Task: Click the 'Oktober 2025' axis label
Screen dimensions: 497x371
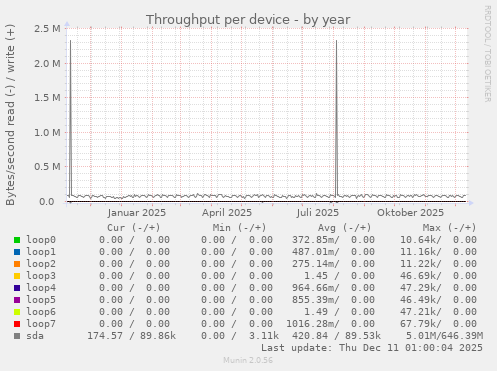Action: 410,213
